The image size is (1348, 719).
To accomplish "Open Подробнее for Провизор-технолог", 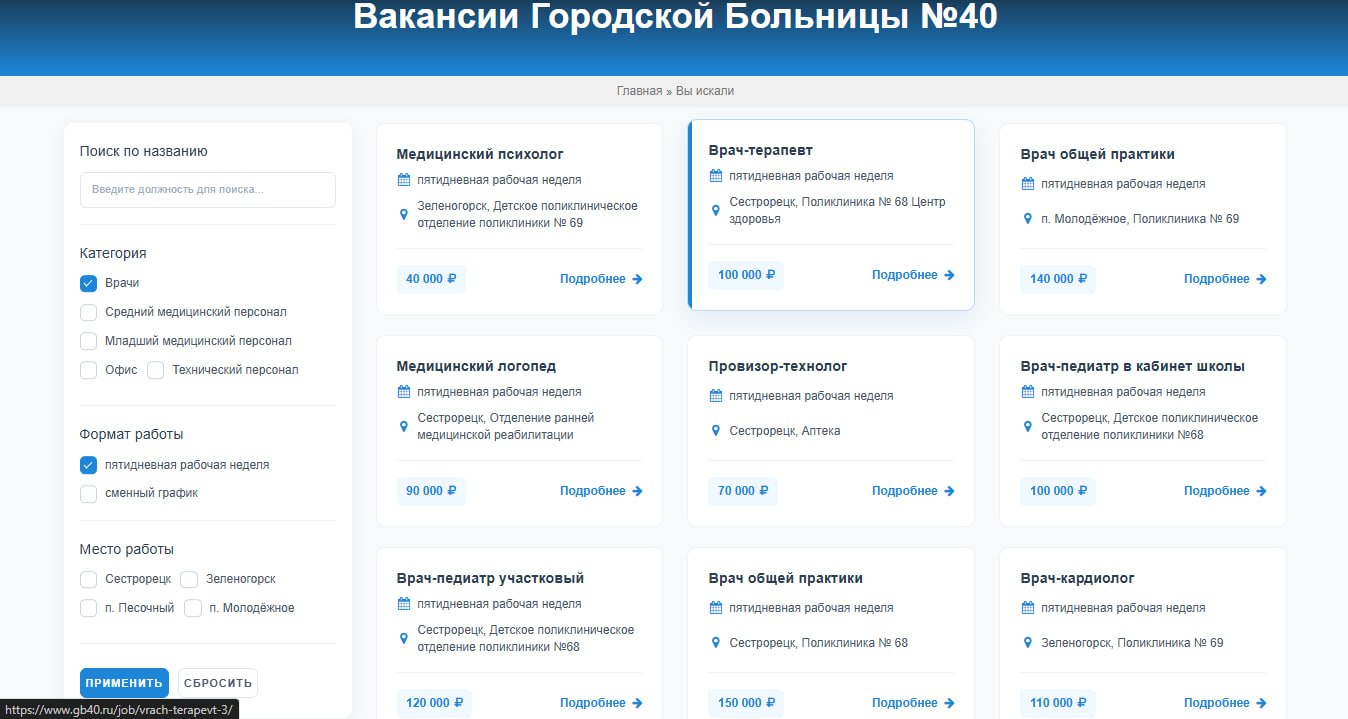I will (x=913, y=491).
